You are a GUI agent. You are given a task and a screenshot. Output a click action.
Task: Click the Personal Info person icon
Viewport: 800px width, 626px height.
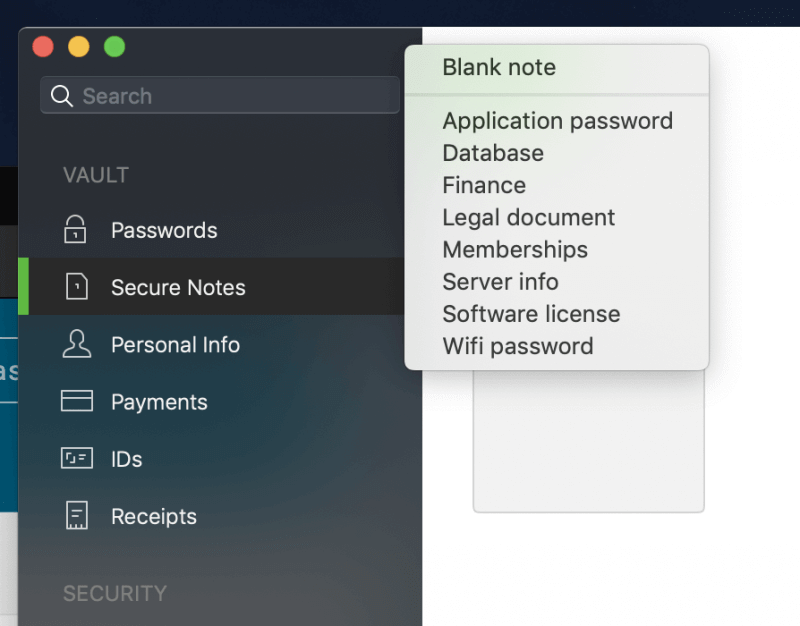[76, 344]
